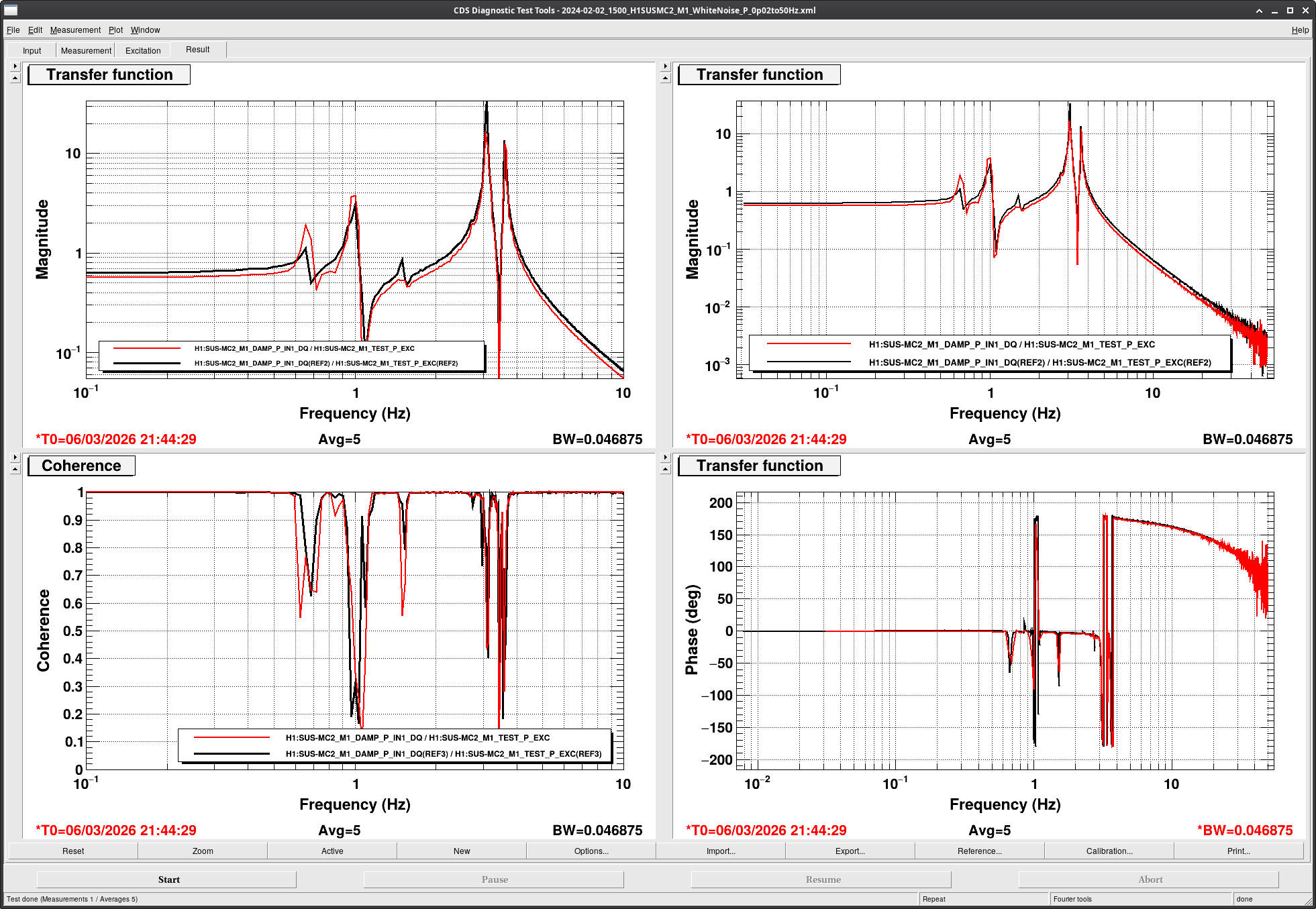Click right-arrow icon of top-left Transfer function plot

15,66
